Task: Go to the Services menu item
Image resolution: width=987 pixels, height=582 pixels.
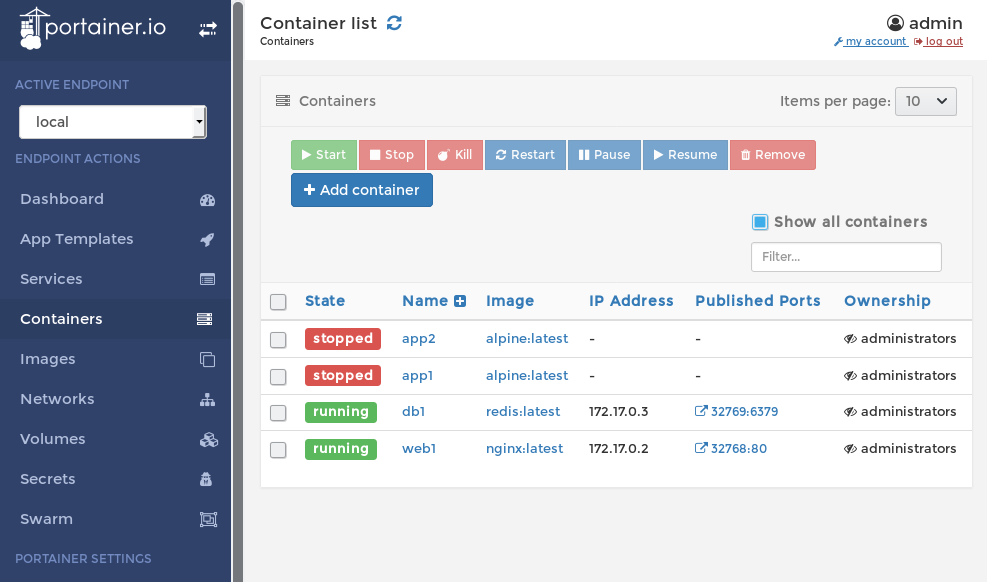Action: click(x=51, y=279)
